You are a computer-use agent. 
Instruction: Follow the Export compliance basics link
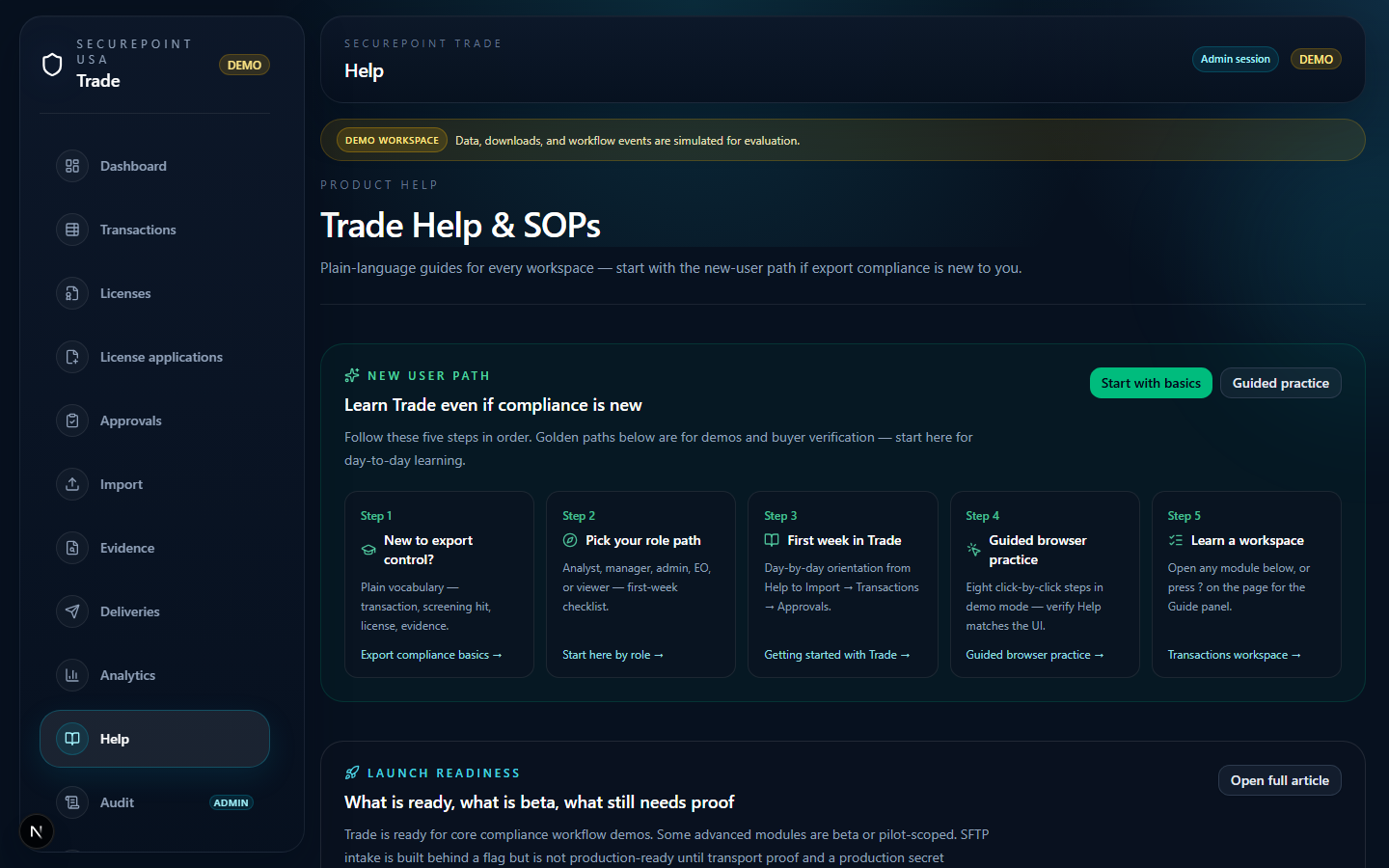click(431, 655)
